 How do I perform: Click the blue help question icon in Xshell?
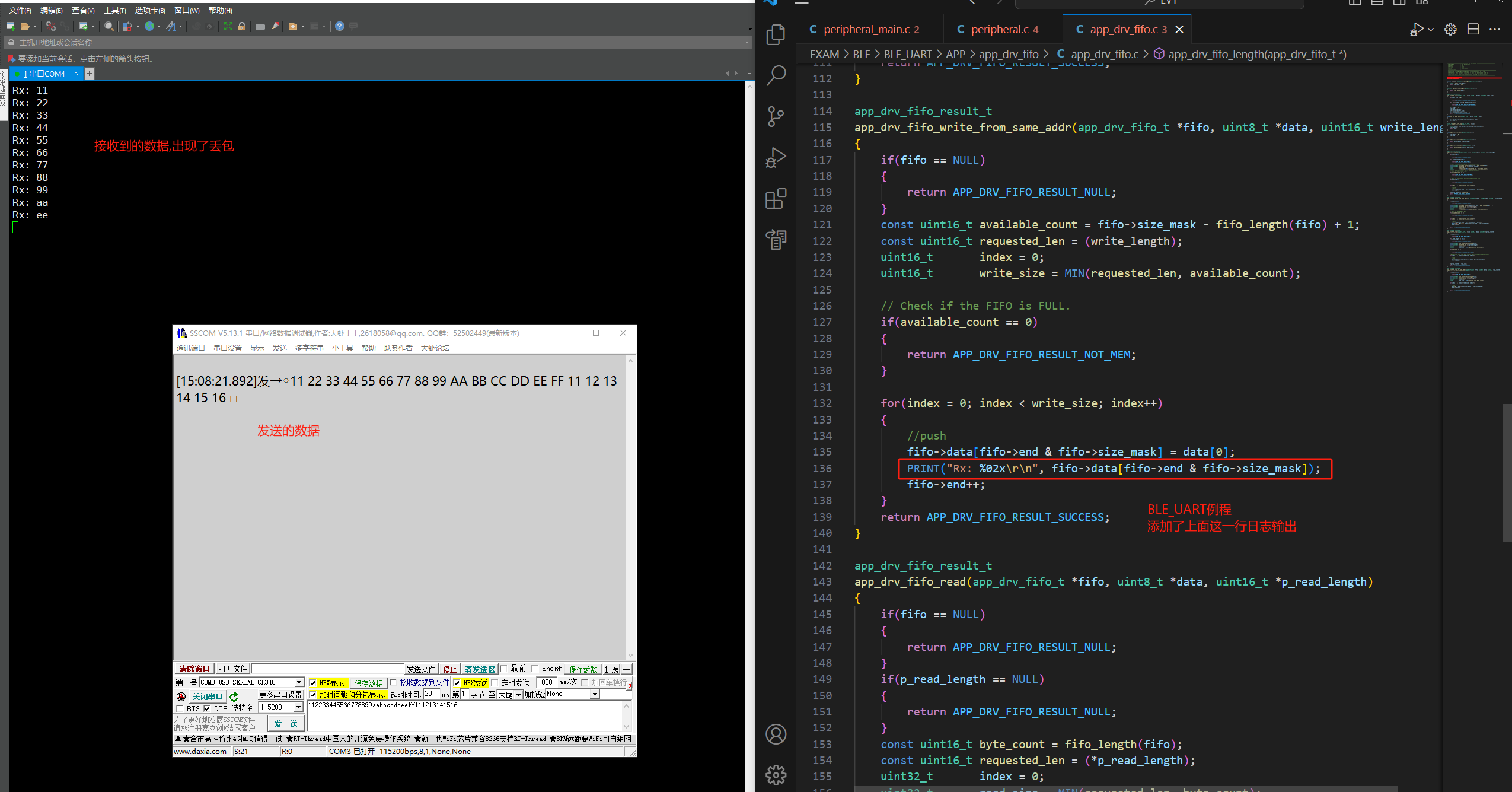pos(340,26)
